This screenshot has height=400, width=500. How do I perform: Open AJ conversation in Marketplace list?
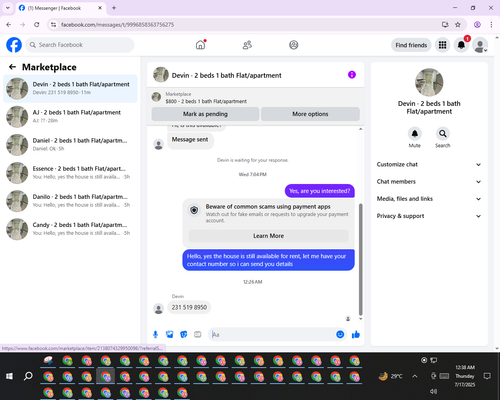[x=70, y=116]
